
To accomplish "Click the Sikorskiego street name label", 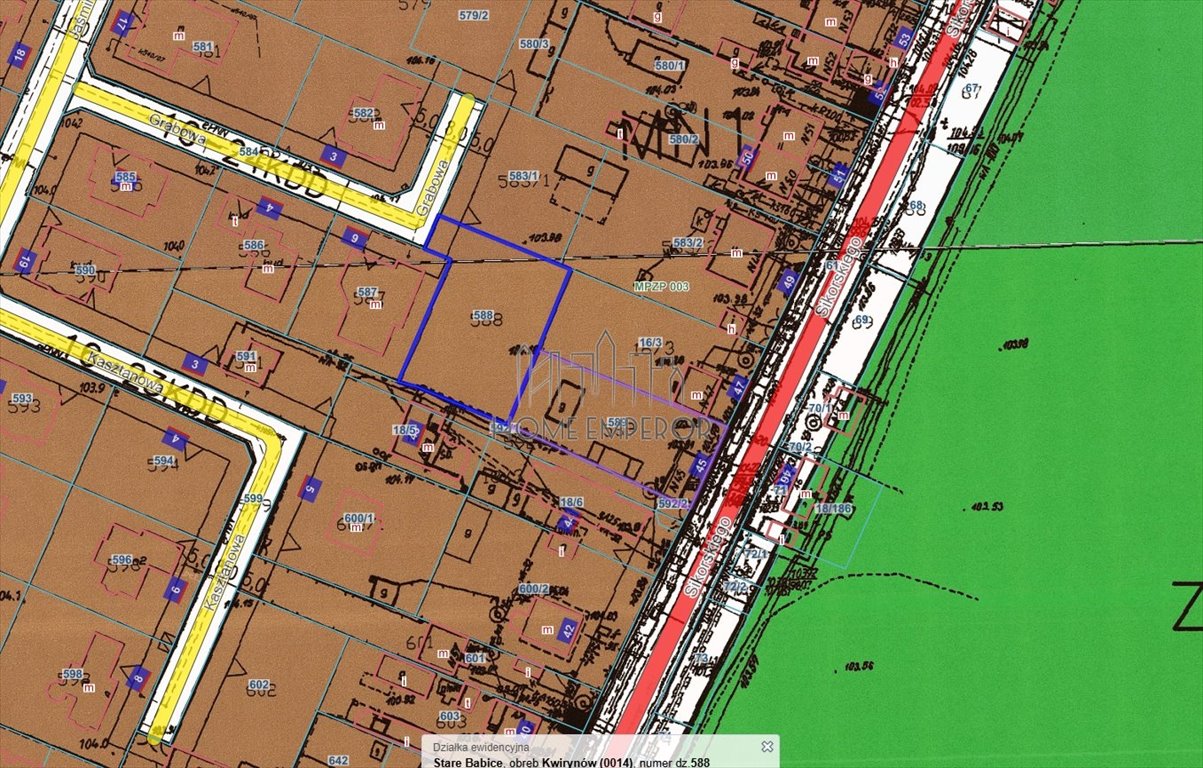I will click(838, 278).
